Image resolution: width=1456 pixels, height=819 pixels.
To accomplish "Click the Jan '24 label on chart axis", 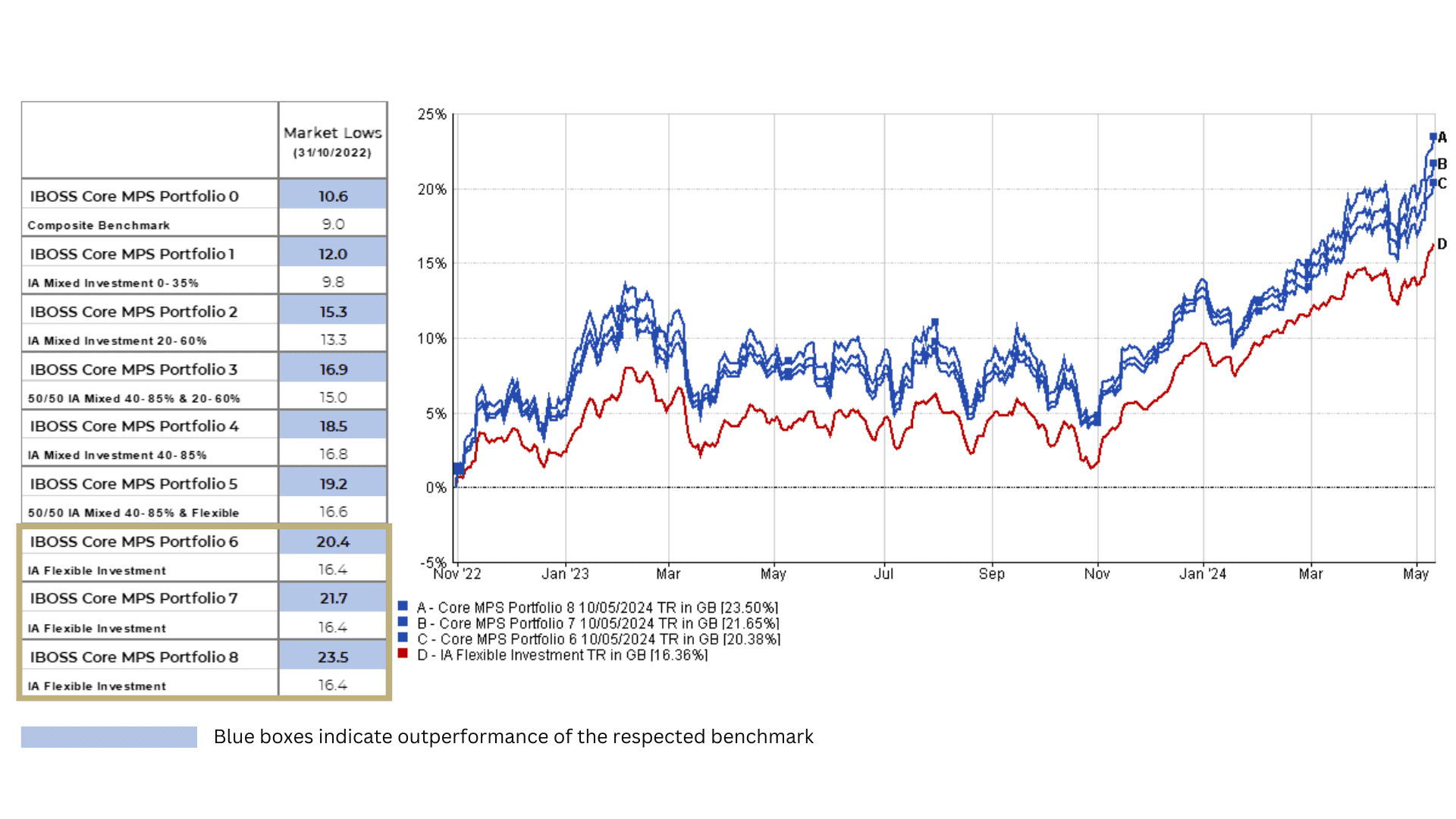I will [1202, 574].
